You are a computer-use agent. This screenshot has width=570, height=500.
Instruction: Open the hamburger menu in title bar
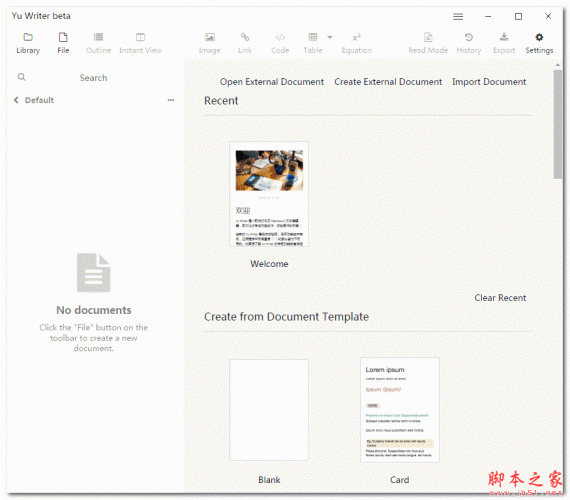point(458,16)
